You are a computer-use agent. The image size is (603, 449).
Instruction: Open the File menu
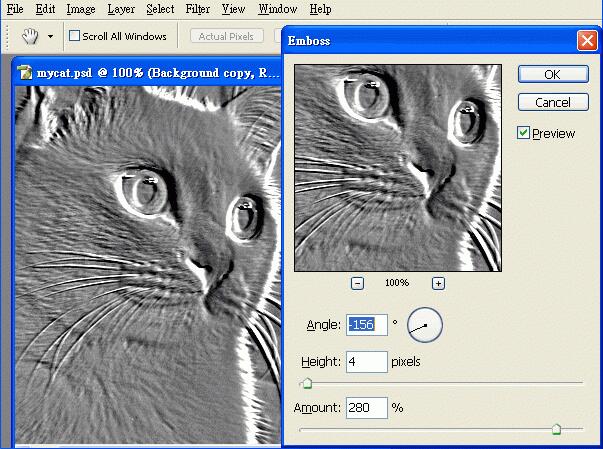click(x=15, y=9)
